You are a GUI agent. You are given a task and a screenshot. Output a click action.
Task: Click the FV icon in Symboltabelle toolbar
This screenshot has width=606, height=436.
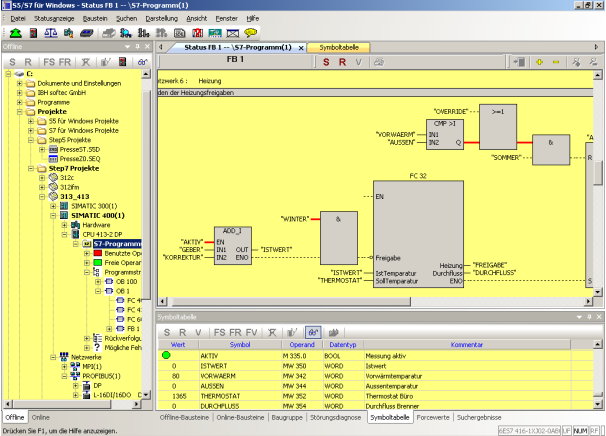(x=251, y=332)
